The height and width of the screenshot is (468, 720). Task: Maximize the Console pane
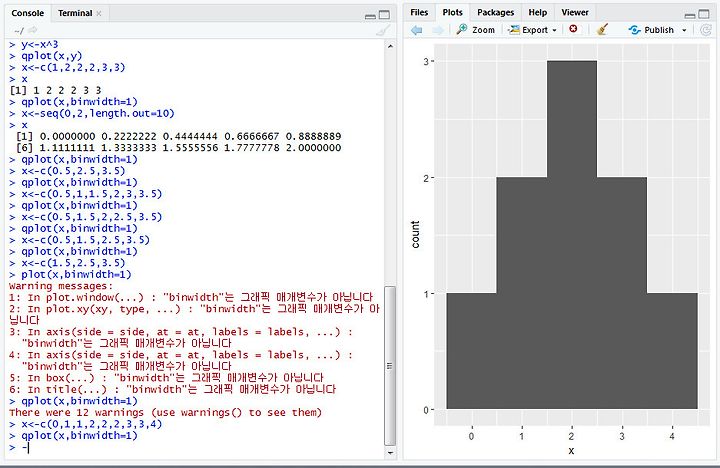384,15
